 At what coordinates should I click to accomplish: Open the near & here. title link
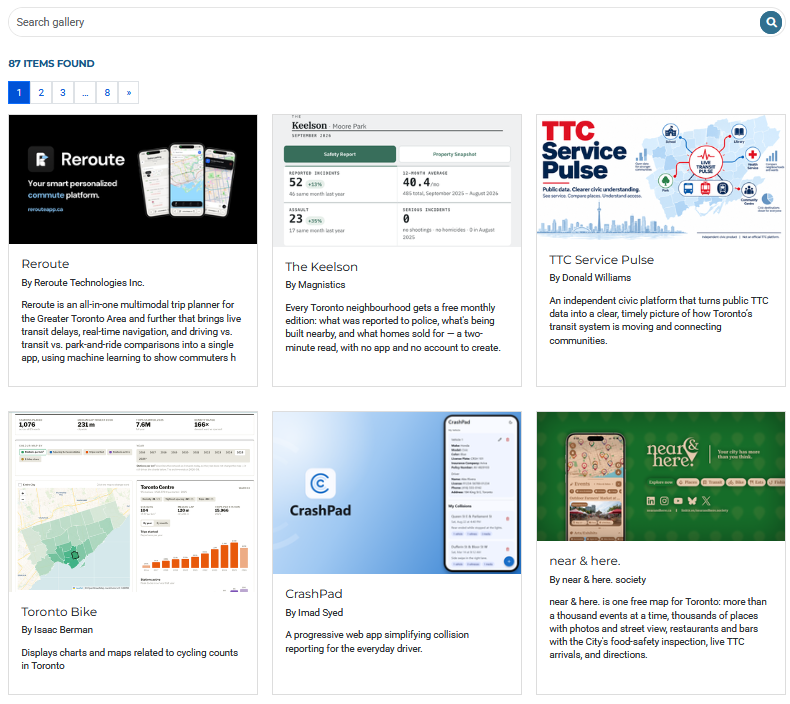[x=585, y=561]
